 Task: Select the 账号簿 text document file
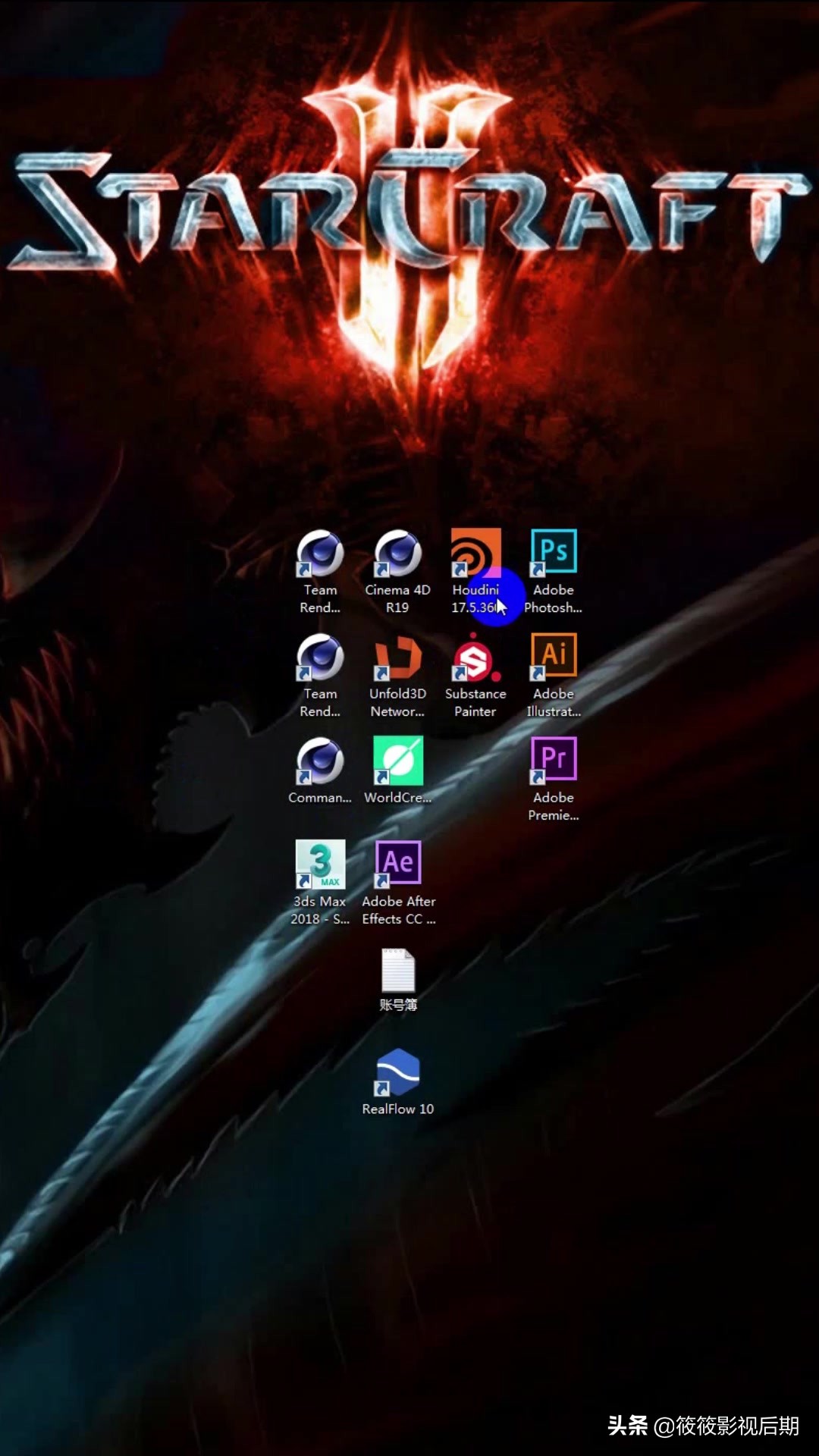(x=397, y=971)
